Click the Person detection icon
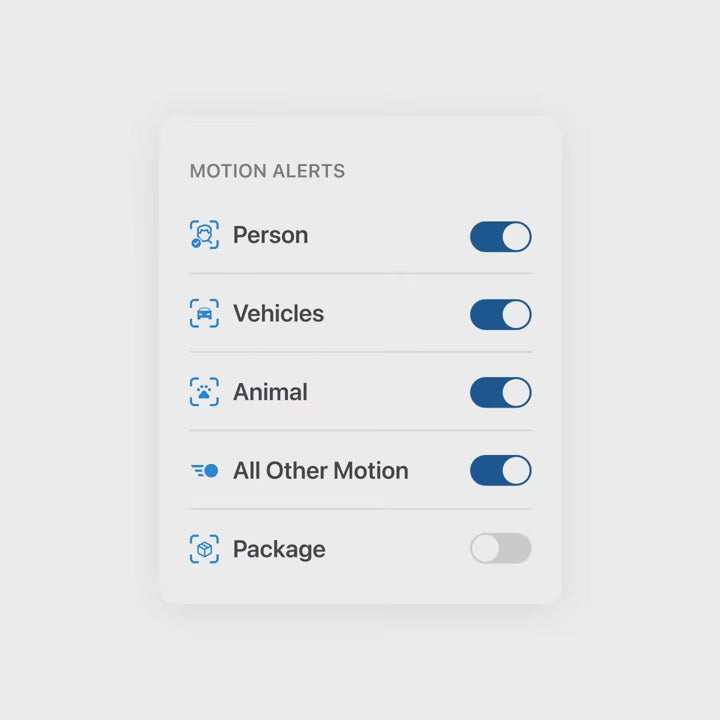This screenshot has height=720, width=720. (x=204, y=235)
